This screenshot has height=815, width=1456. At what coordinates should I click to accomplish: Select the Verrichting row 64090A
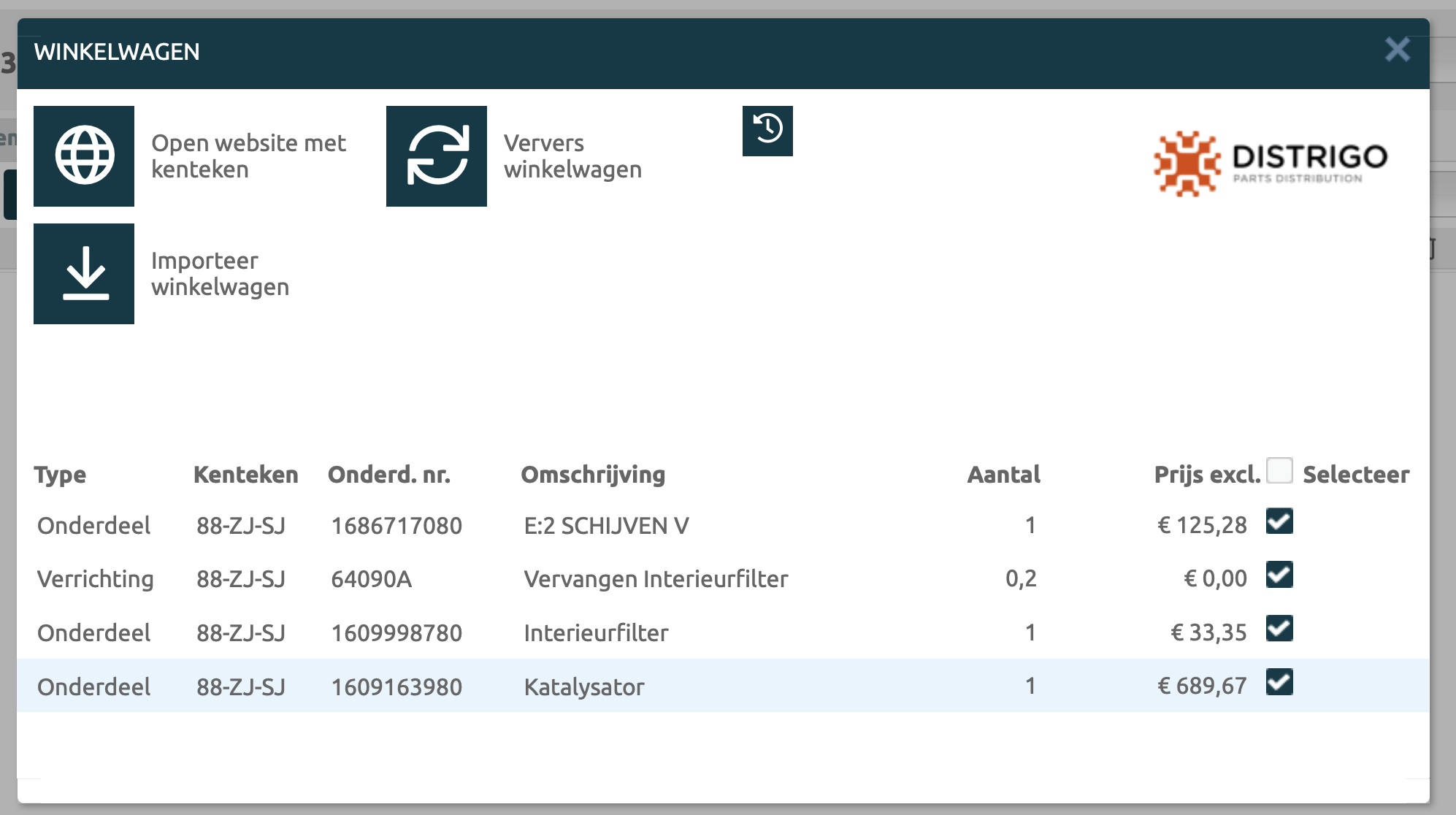tap(371, 579)
